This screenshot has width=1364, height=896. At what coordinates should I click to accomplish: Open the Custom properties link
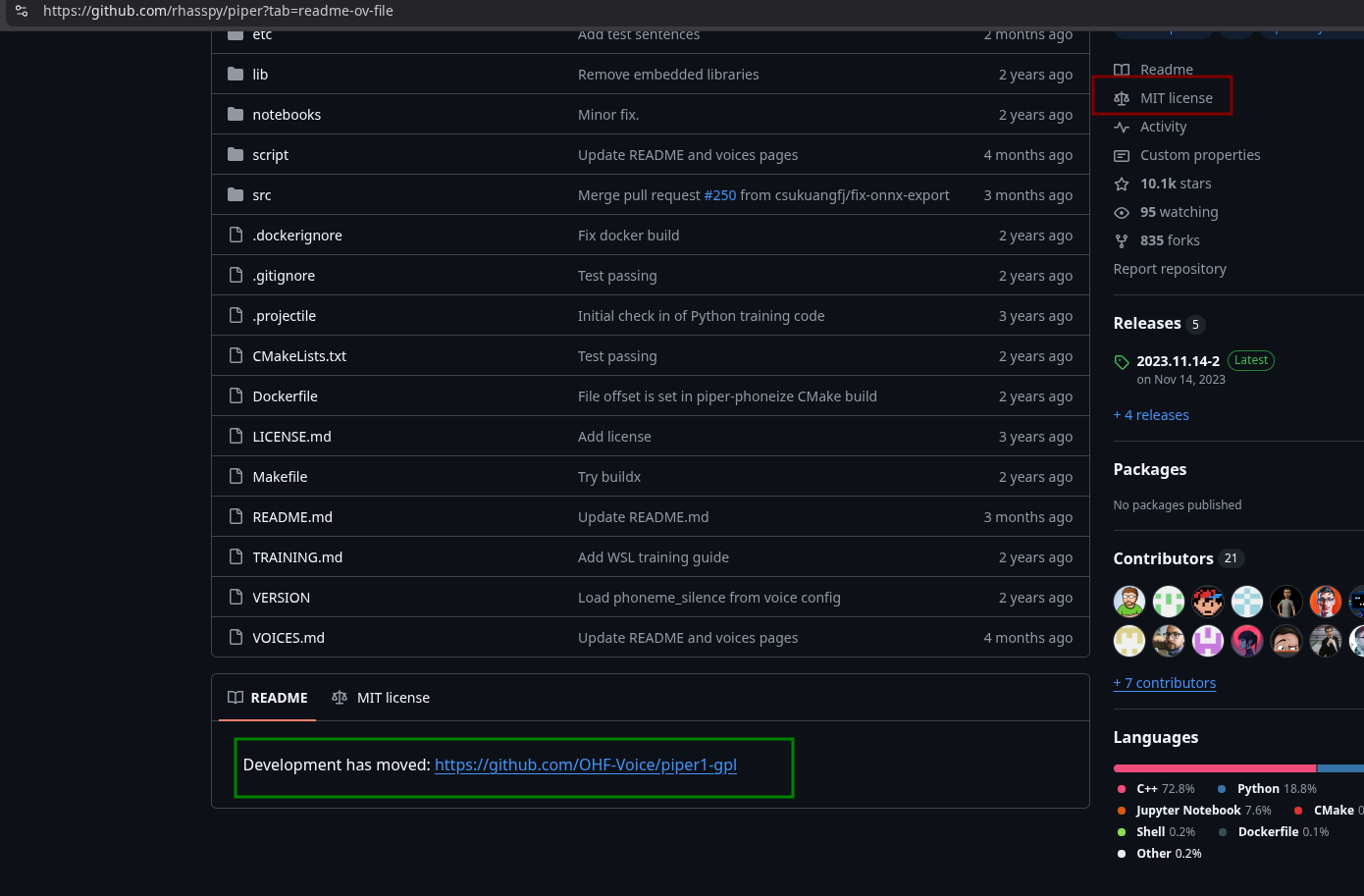click(1200, 155)
